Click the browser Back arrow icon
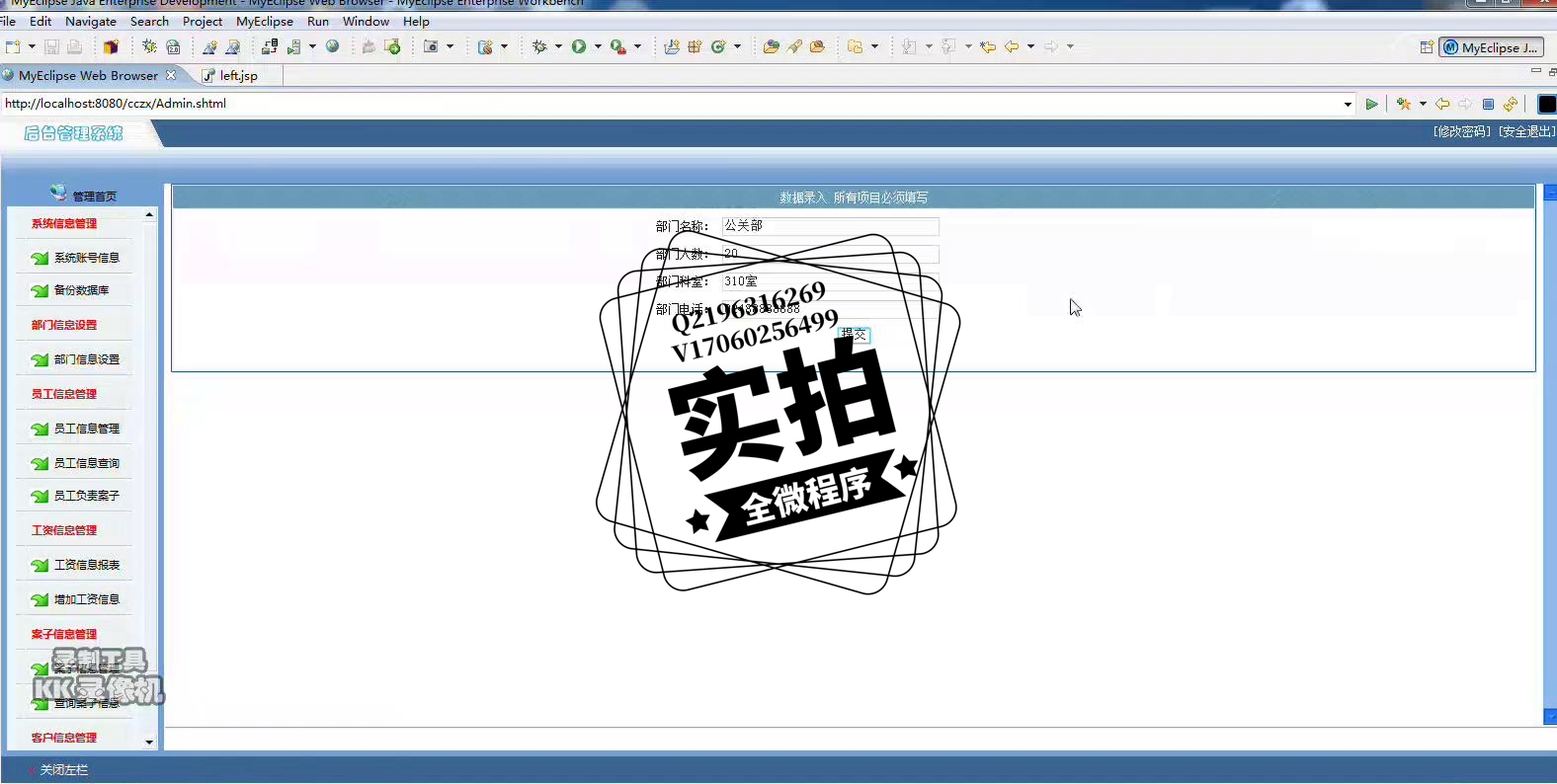This screenshot has height=784, width=1557. coord(1442,104)
